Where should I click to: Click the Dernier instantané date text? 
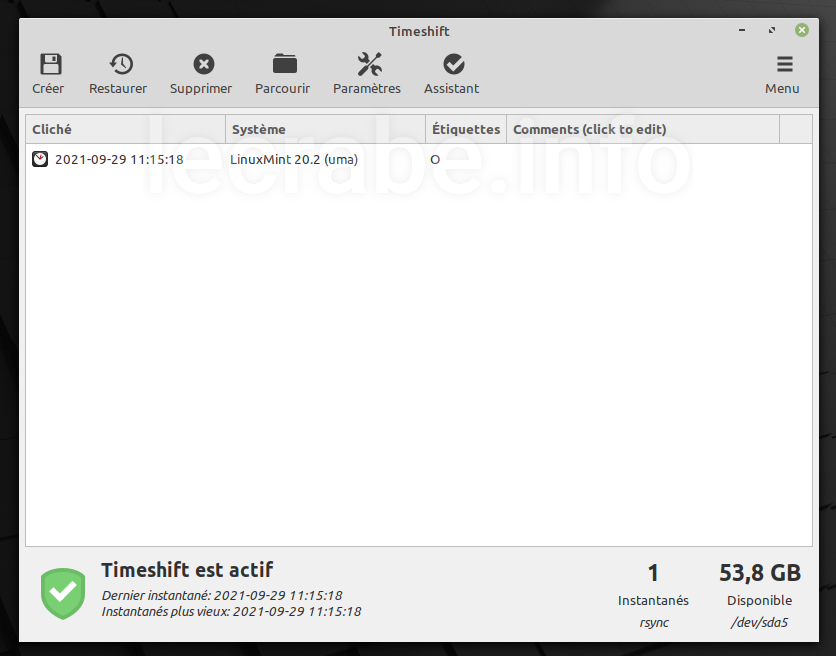(222, 595)
